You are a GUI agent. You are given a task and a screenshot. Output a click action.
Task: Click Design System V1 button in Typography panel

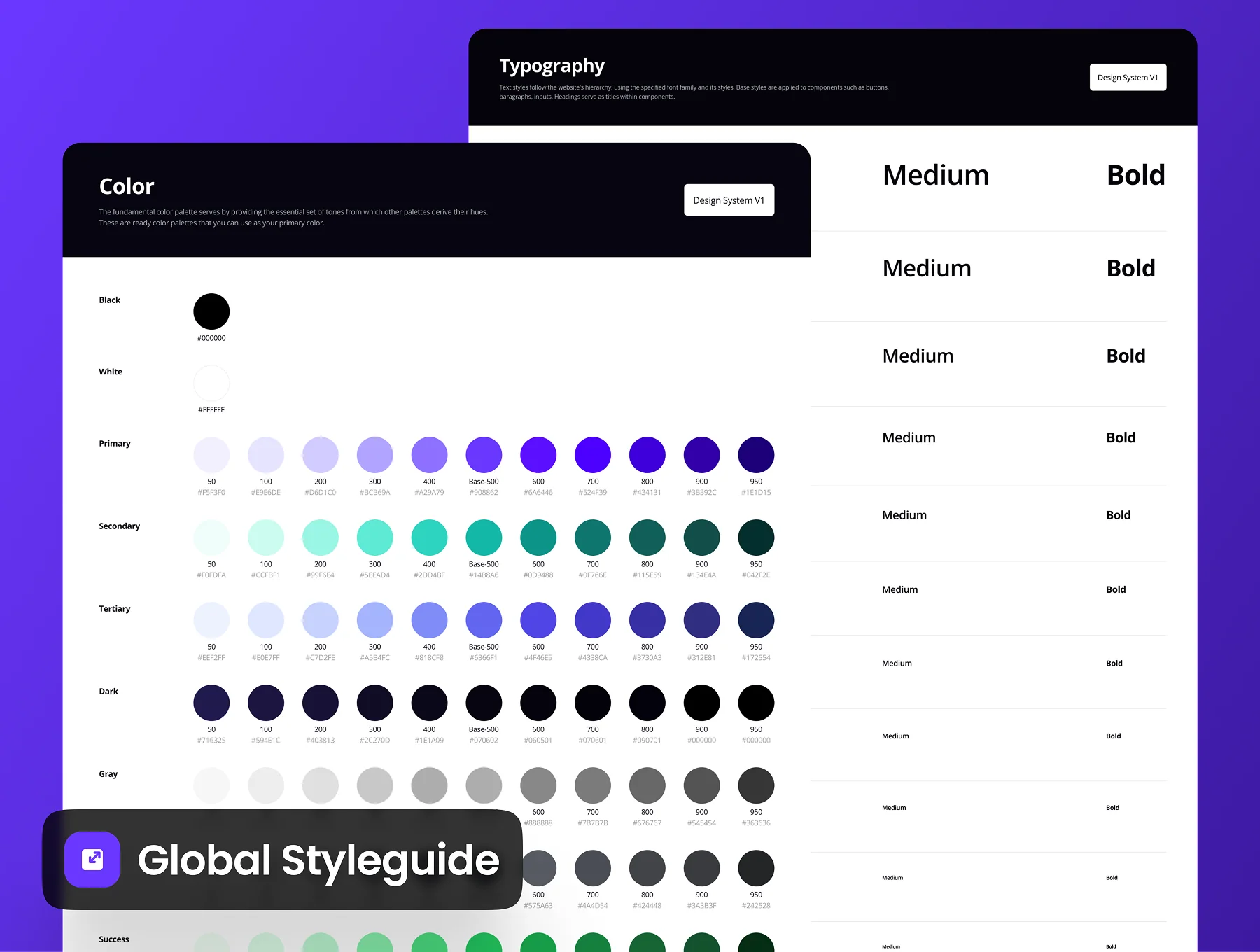[x=1128, y=78]
